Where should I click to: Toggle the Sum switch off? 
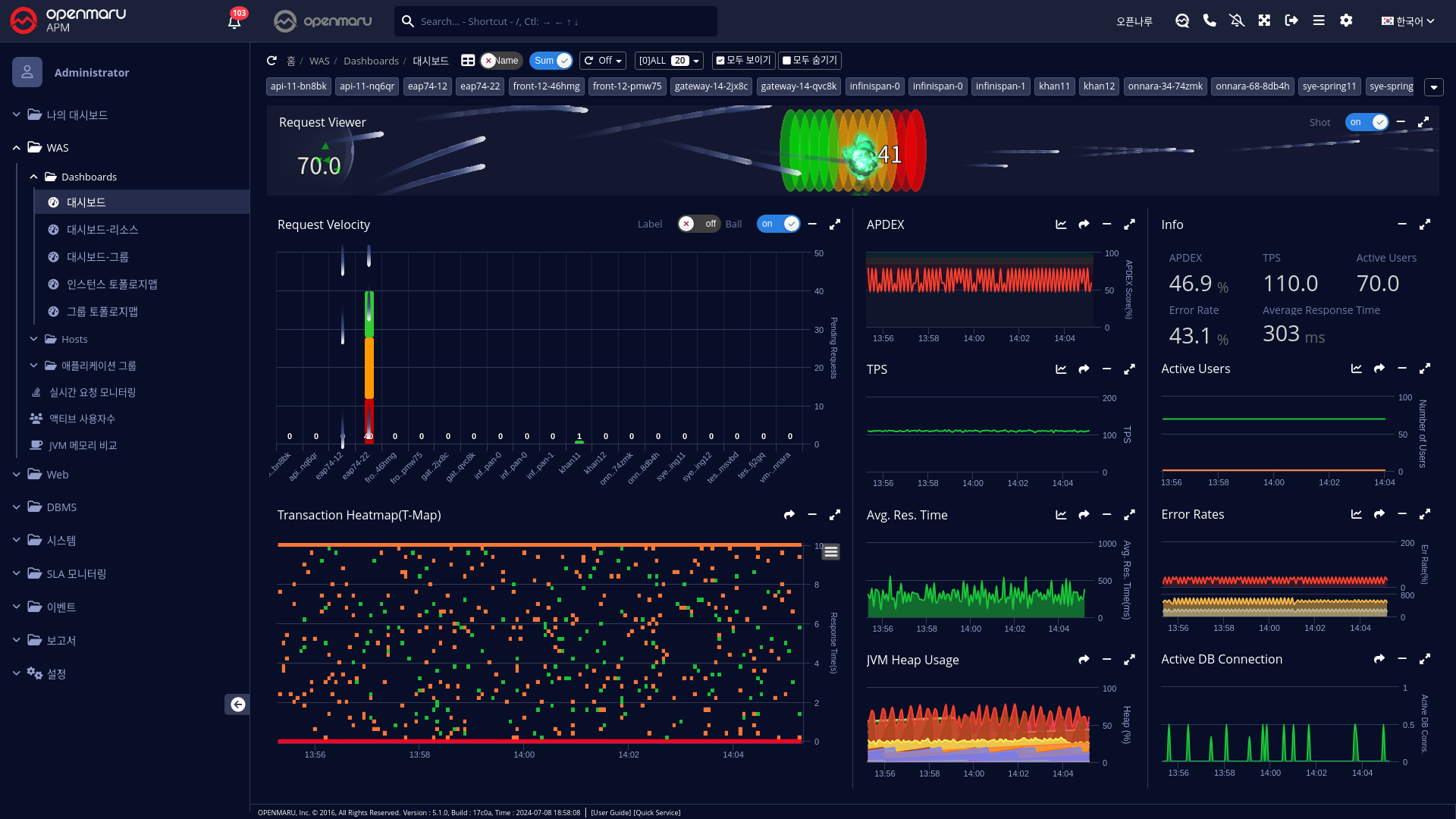pyautogui.click(x=551, y=61)
